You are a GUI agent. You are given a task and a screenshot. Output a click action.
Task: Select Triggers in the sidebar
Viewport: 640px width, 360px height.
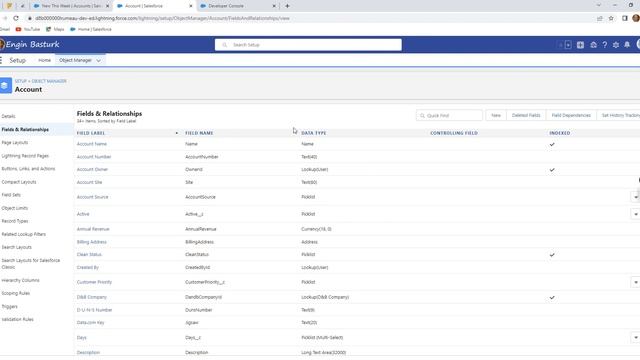point(9,307)
